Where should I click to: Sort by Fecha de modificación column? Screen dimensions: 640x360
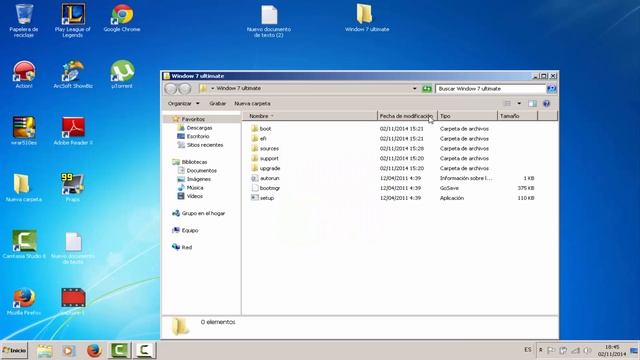coord(407,116)
